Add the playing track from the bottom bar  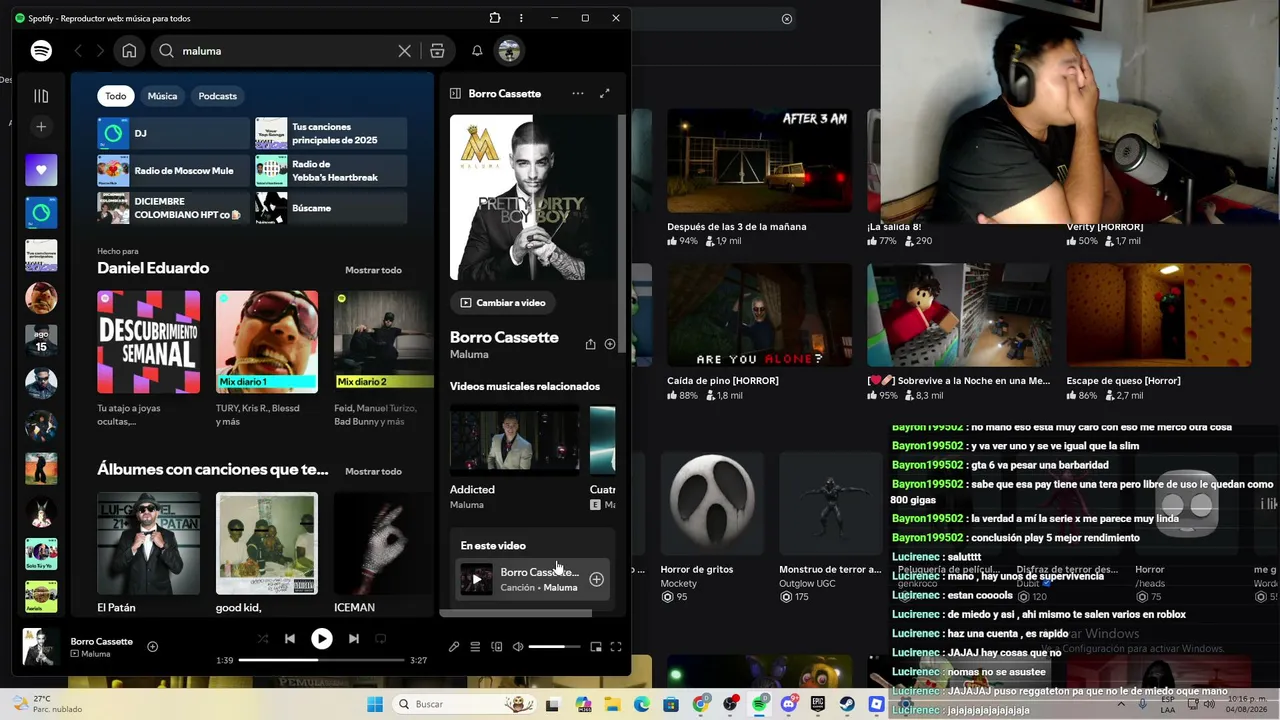pos(153,646)
